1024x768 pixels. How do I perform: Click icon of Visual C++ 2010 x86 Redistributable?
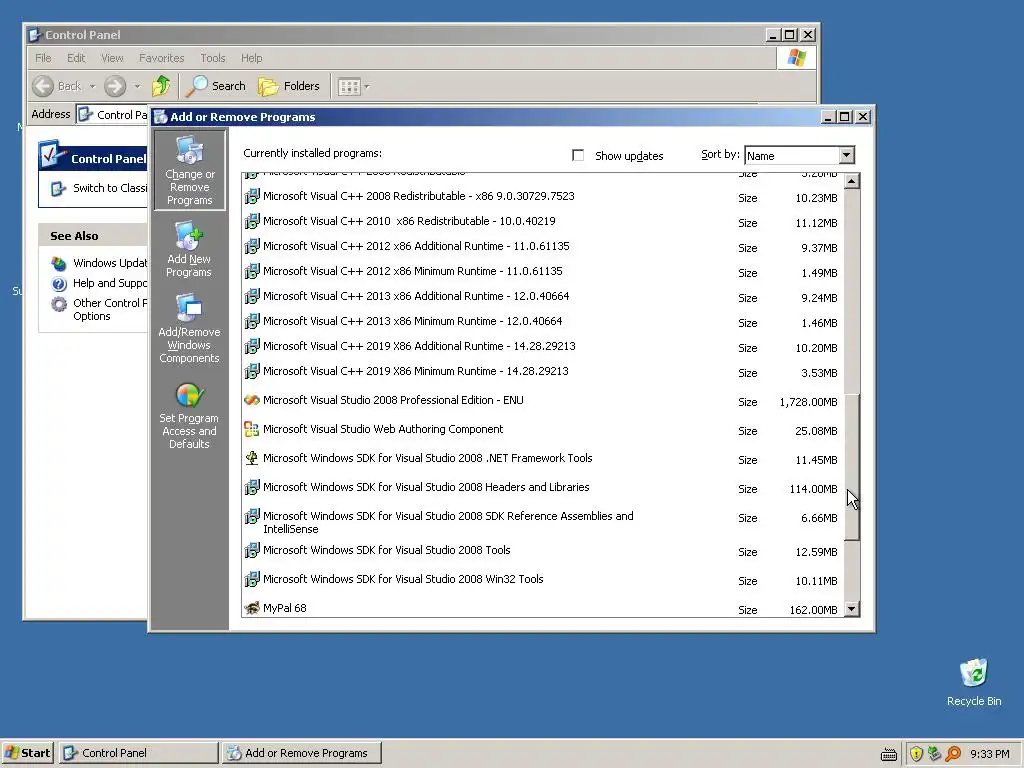(251, 221)
